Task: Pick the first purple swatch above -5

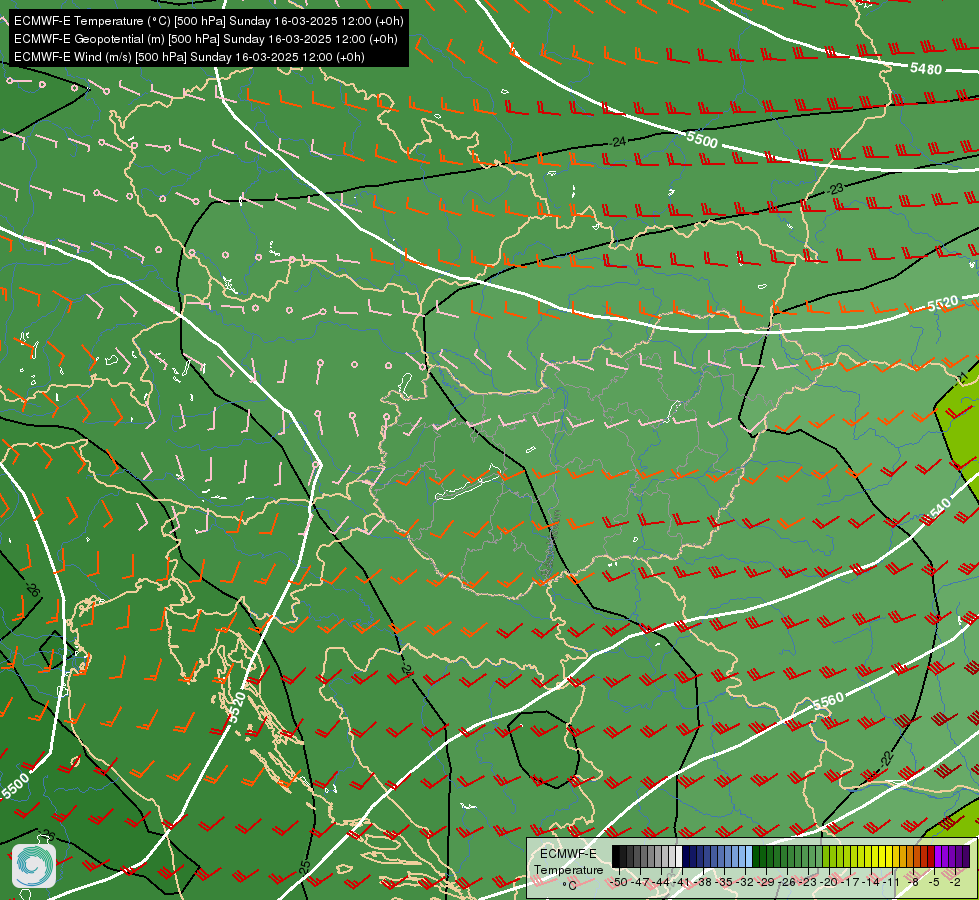Action: point(938,856)
